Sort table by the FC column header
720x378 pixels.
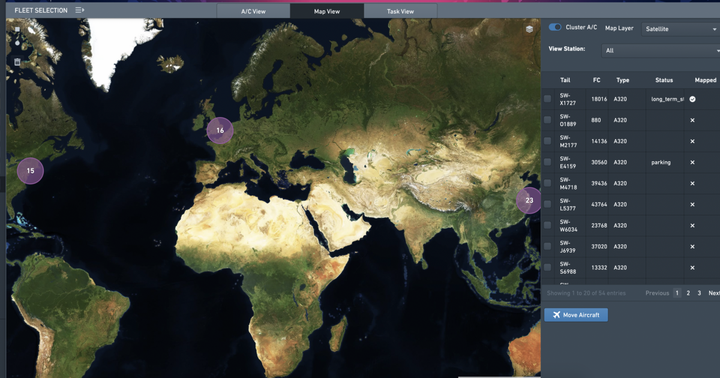pyautogui.click(x=596, y=80)
